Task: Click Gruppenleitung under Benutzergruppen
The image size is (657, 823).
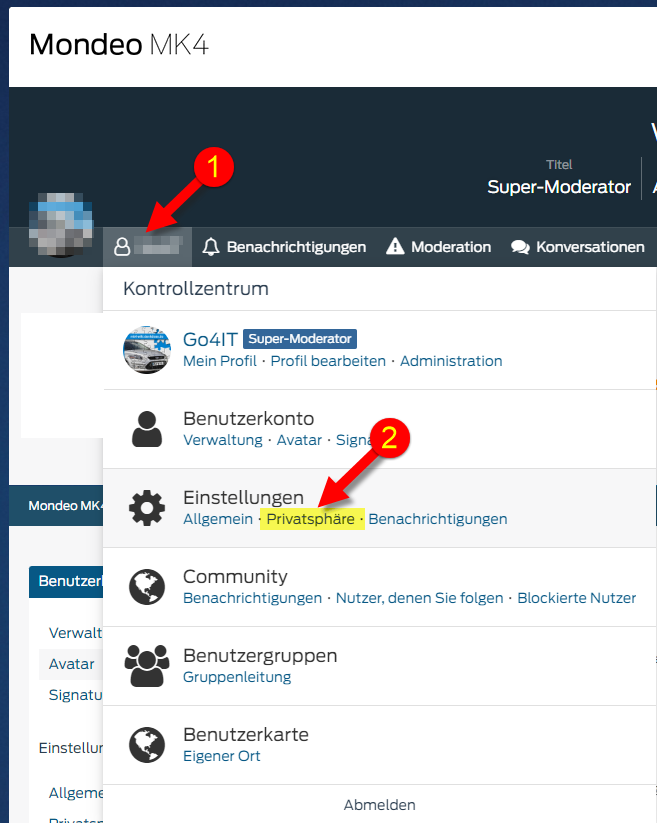Action: (x=237, y=677)
